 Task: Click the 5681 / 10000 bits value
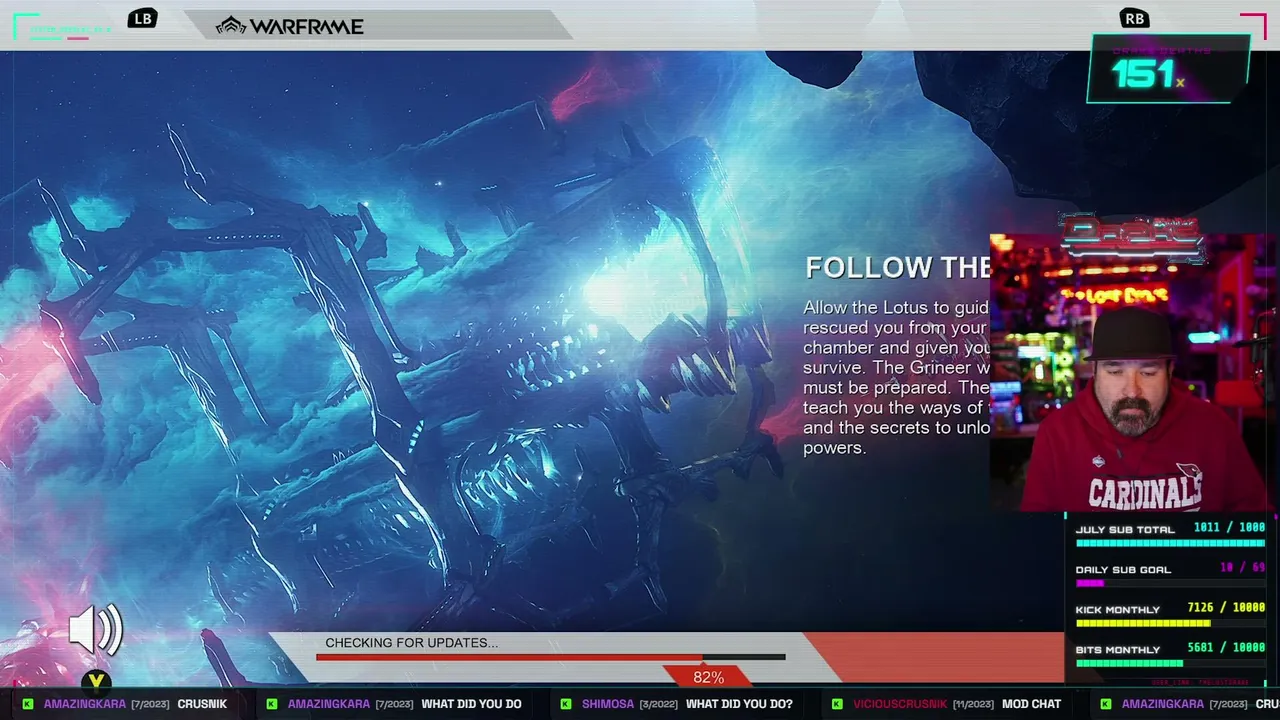click(x=1226, y=648)
